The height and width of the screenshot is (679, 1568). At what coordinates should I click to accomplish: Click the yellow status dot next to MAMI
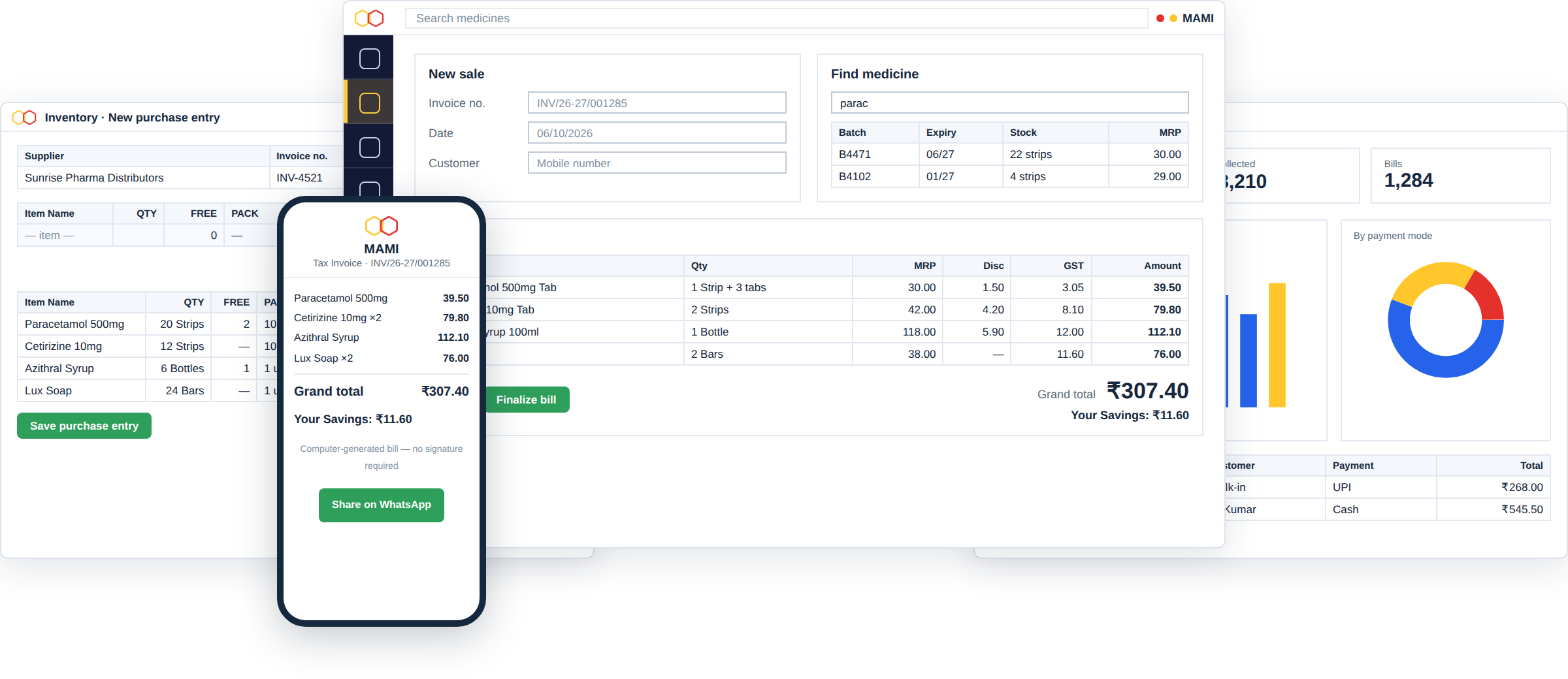click(x=1173, y=18)
